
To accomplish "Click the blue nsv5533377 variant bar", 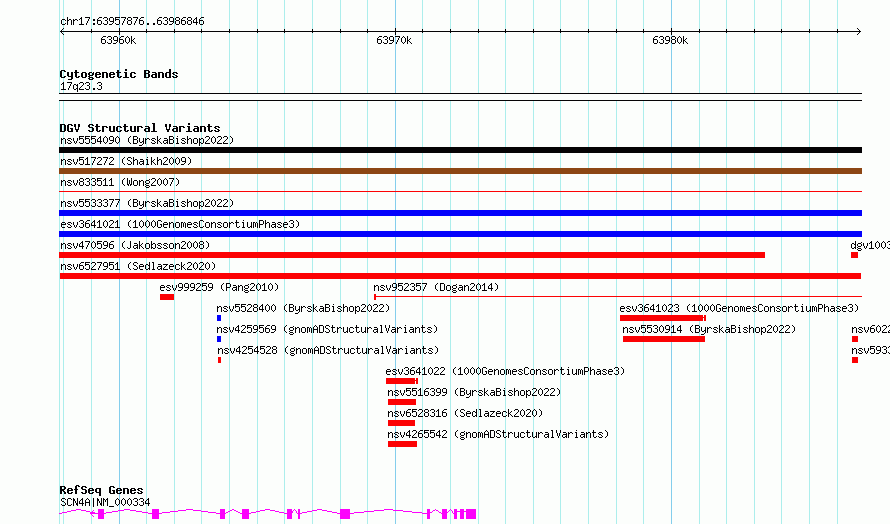I will [460, 213].
